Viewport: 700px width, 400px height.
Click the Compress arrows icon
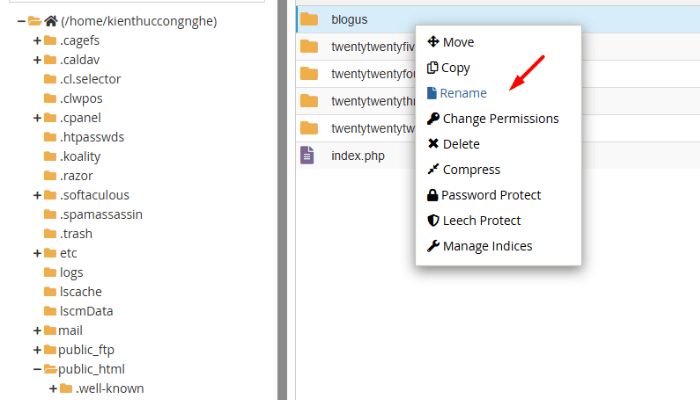433,170
